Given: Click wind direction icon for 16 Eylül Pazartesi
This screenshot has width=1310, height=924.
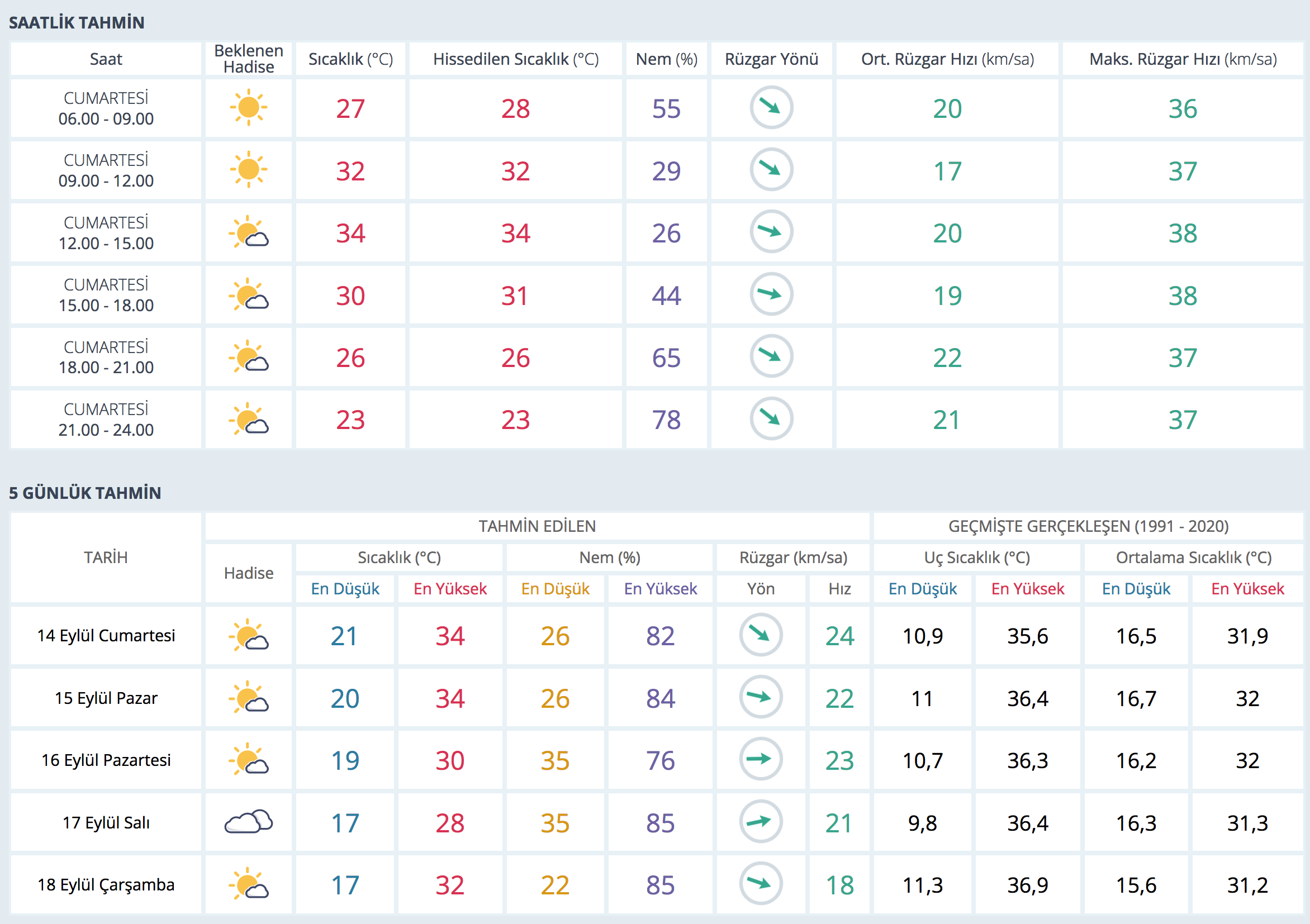Looking at the screenshot, I should click(x=760, y=760).
